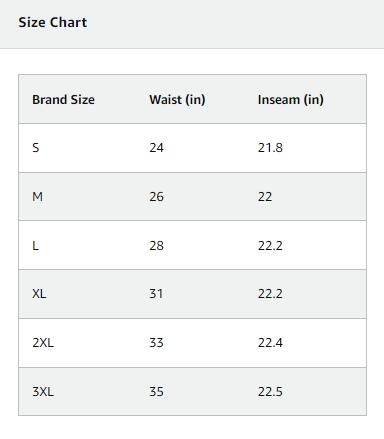Click the Size Chart heading
The width and height of the screenshot is (384, 439).
pyautogui.click(x=53, y=22)
